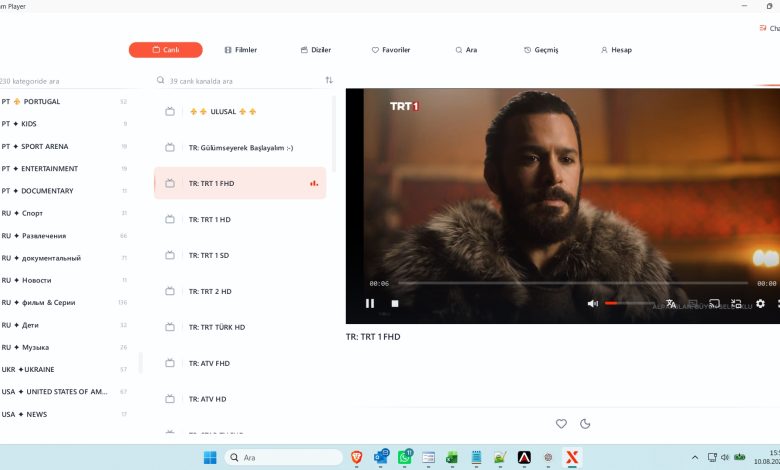Play TR: Gülümseyerek Başlayalım channel
Image resolution: width=780 pixels, height=470 pixels.
pyautogui.click(x=240, y=148)
